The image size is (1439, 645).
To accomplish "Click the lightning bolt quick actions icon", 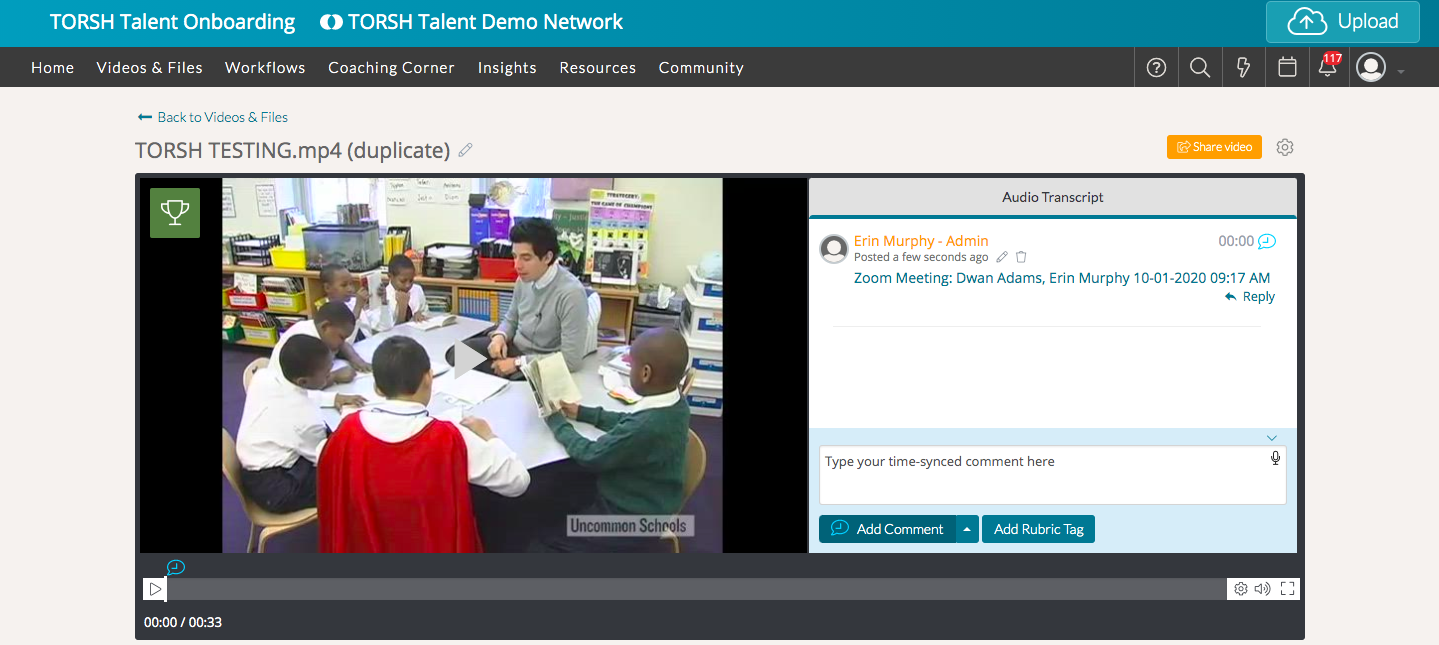I will point(1244,68).
